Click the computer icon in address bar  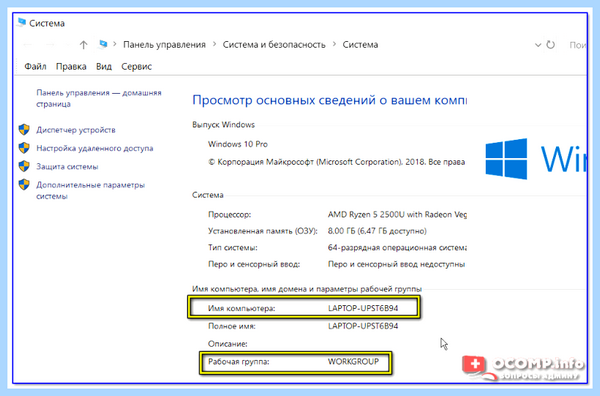point(103,44)
